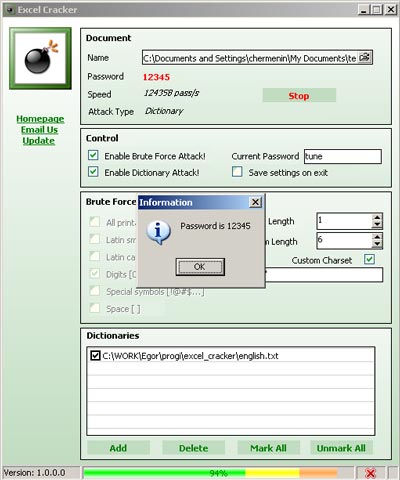The image size is (400, 480).
Task: Enable Save settings on exit
Action: (x=237, y=172)
